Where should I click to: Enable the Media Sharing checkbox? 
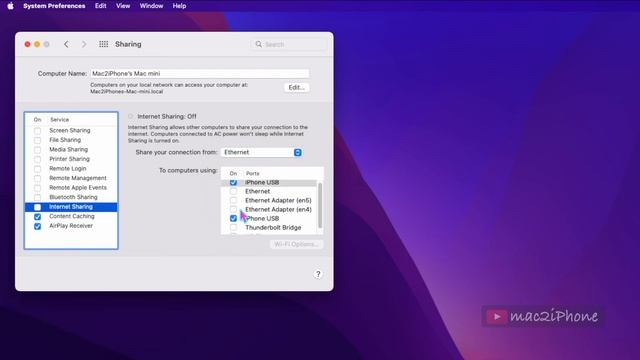[38, 150]
